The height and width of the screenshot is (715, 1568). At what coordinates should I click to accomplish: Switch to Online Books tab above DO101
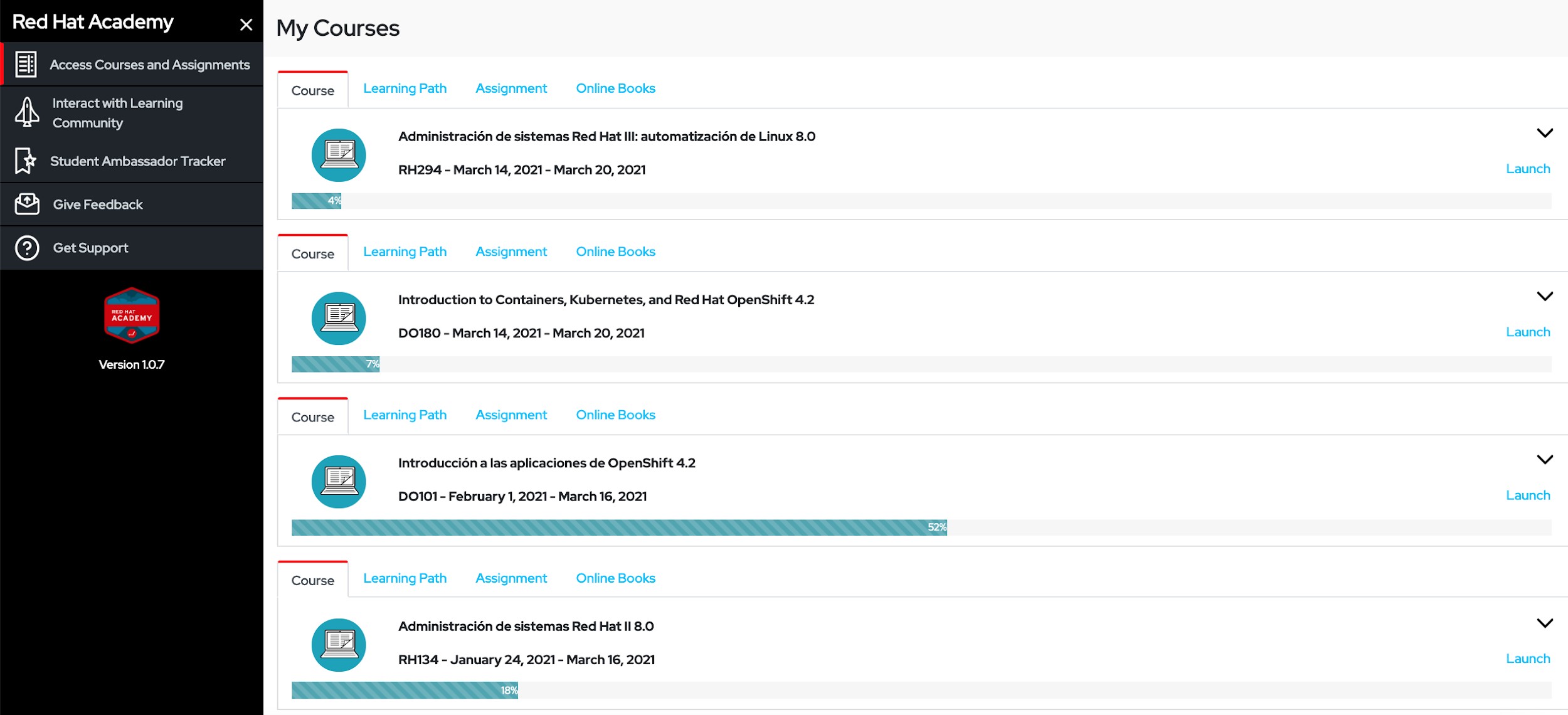(615, 415)
